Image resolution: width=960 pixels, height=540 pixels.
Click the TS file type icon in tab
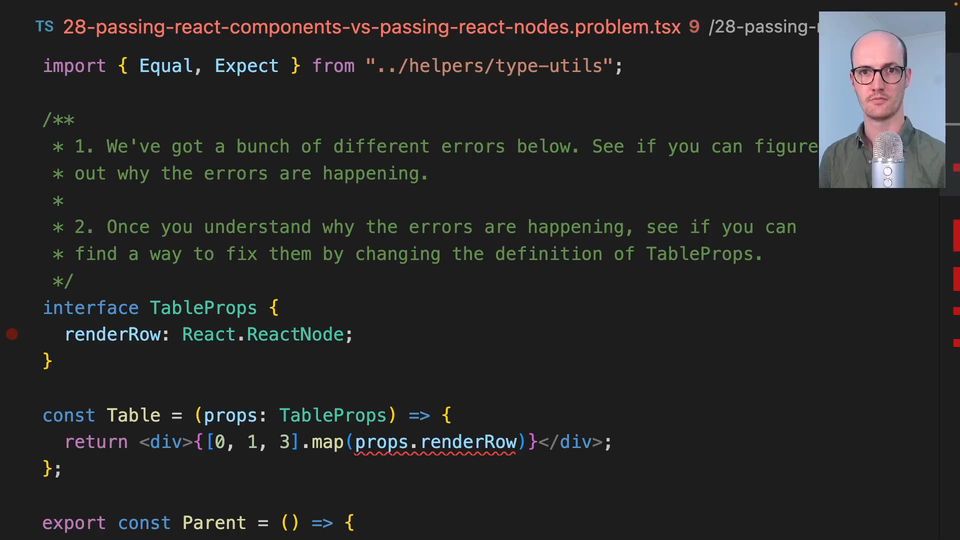click(x=44, y=27)
